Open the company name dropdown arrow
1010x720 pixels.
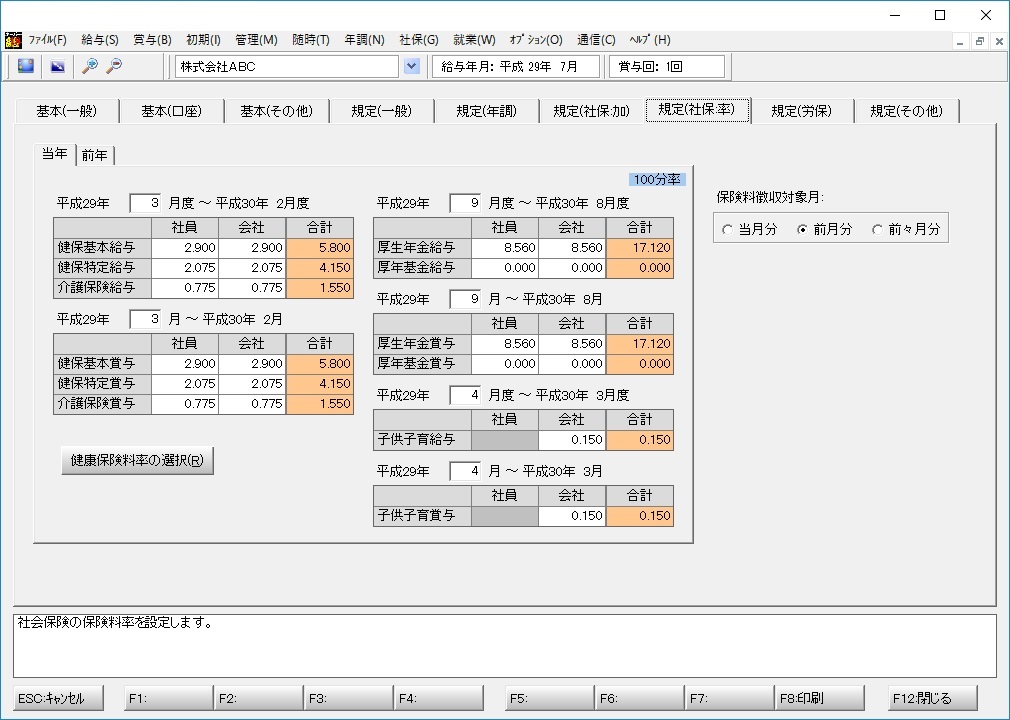coord(412,66)
